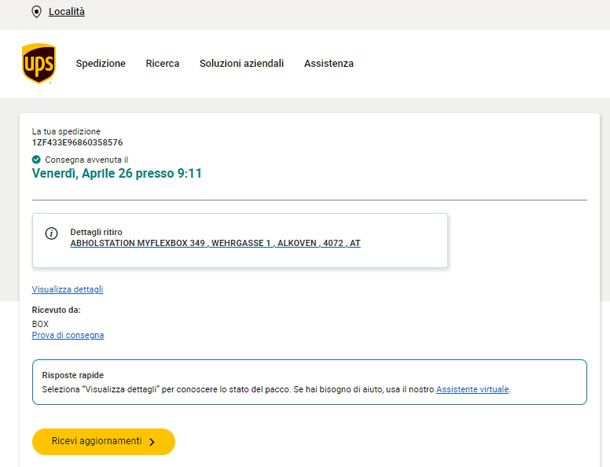Viewport: 610px width, 467px height.
Task: Click the Dettagli ritiro label
Action: (96, 232)
